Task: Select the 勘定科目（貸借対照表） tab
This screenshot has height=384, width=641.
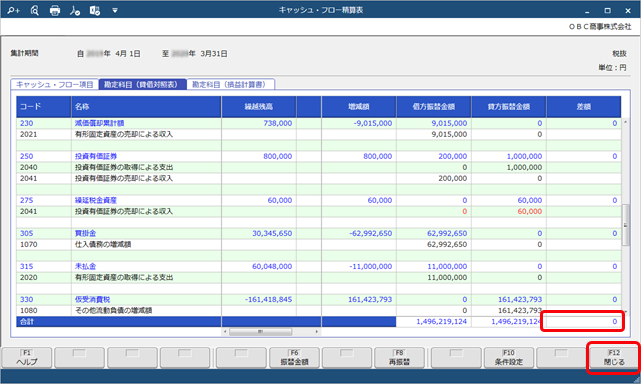Action: click(x=142, y=84)
